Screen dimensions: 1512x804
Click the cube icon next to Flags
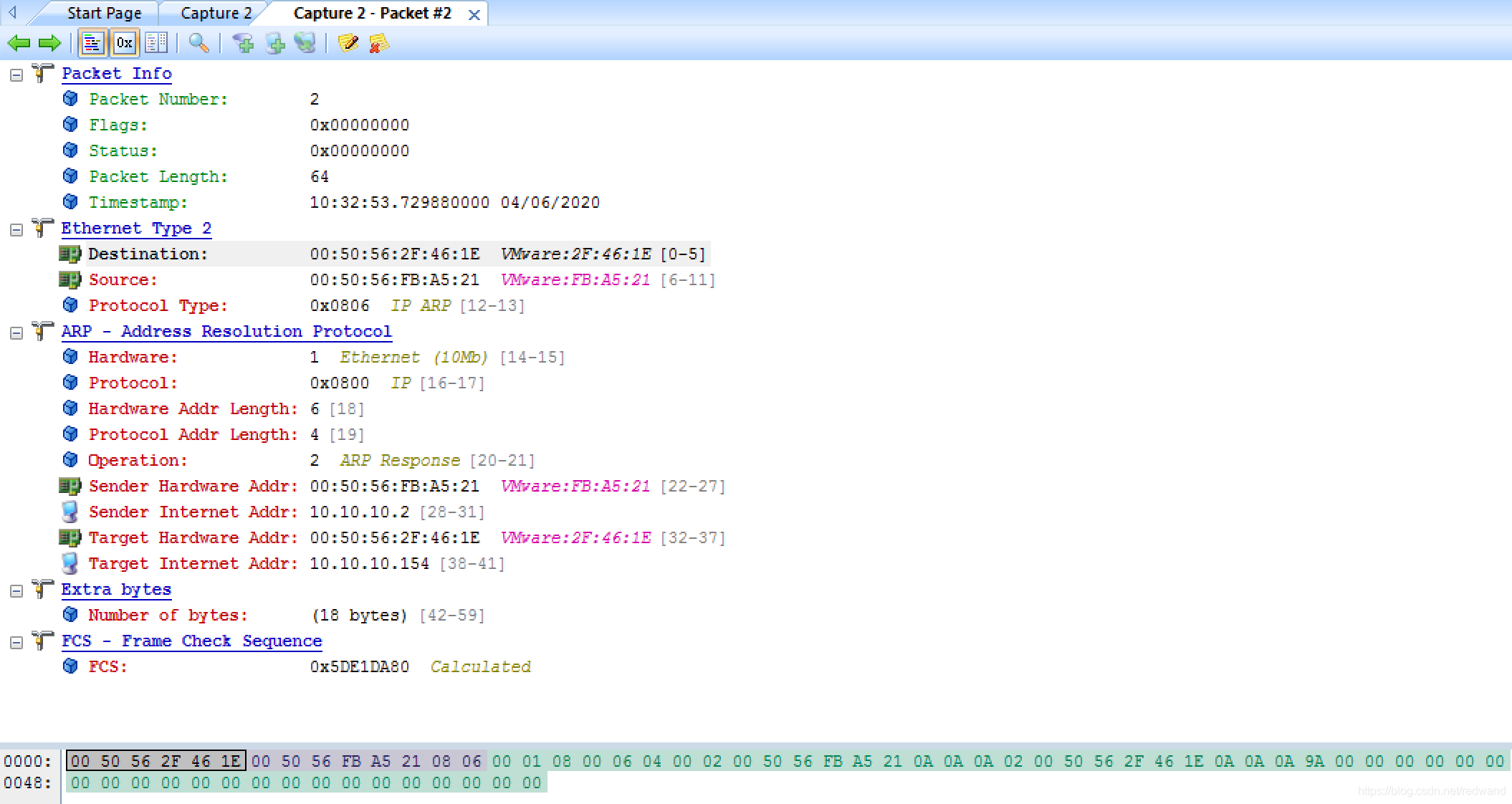pyautogui.click(x=70, y=124)
